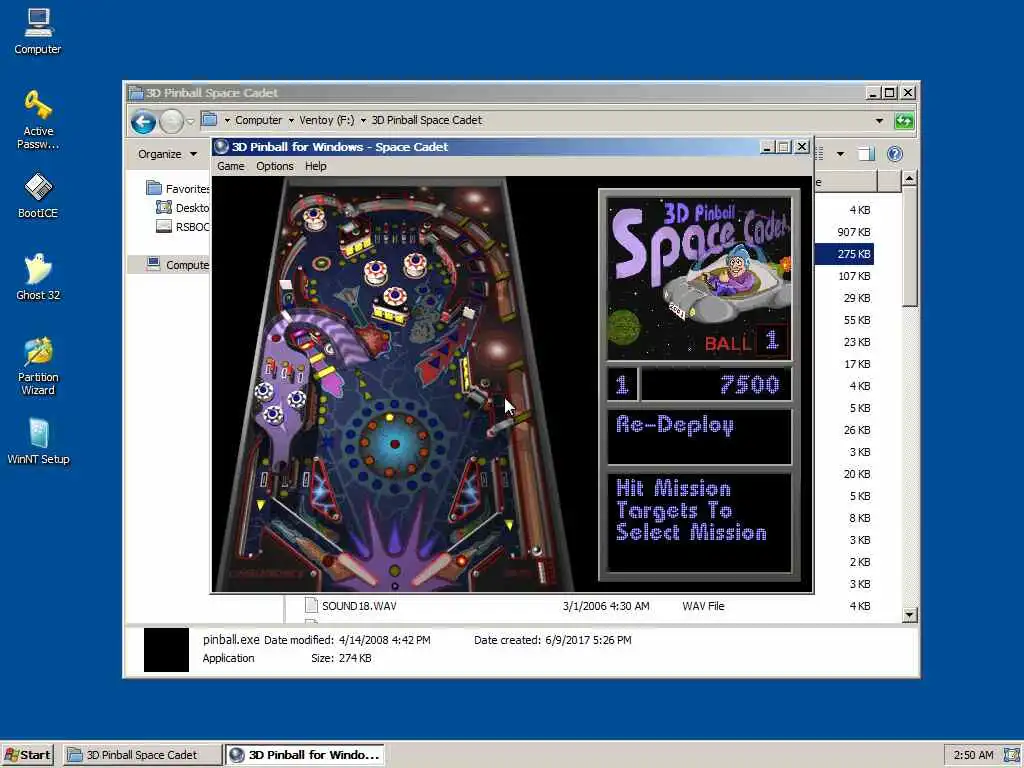Select the file row with size 907 KB

844,232
